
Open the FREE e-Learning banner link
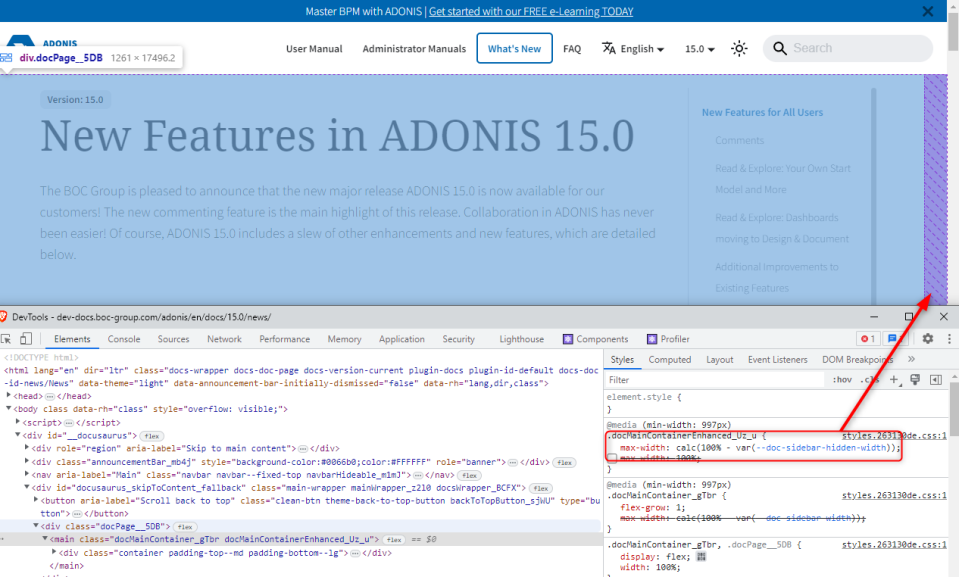click(530, 11)
